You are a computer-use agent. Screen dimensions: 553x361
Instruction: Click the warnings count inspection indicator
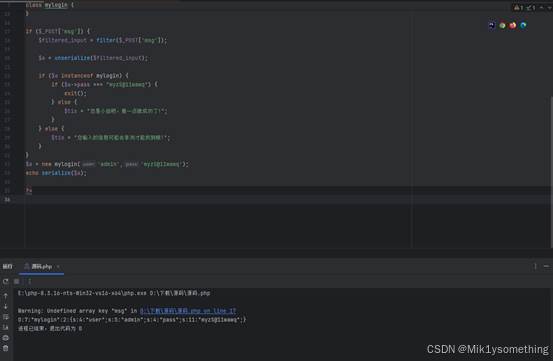click(x=519, y=7)
